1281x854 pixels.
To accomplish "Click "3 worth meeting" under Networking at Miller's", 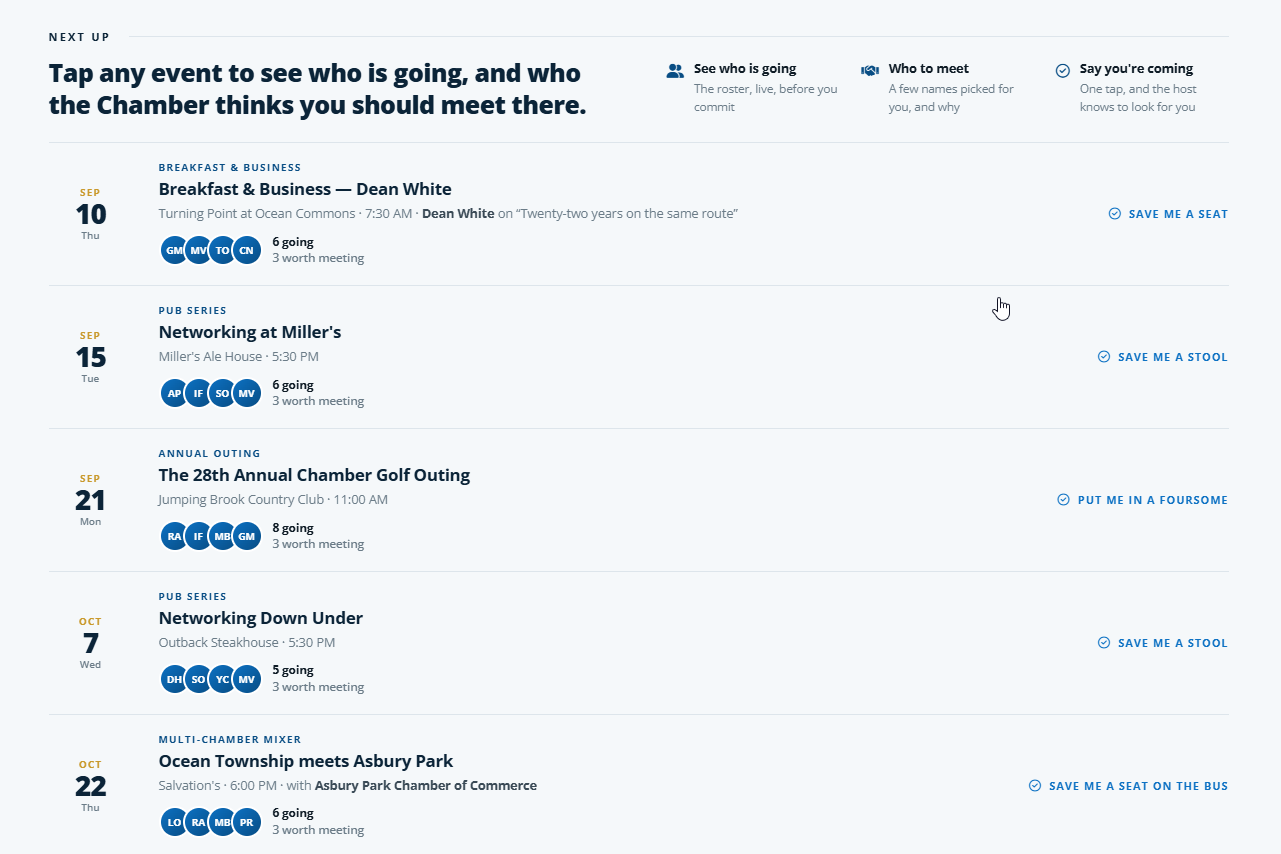I will (x=318, y=401).
